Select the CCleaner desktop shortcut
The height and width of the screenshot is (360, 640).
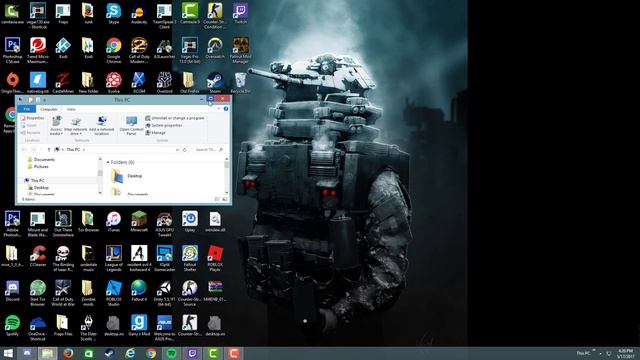38,256
